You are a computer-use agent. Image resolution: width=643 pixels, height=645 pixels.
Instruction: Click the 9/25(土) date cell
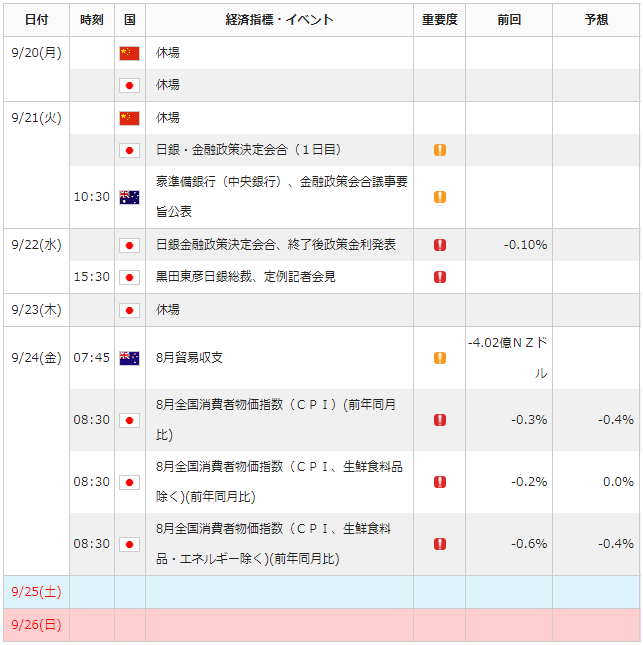(37, 592)
